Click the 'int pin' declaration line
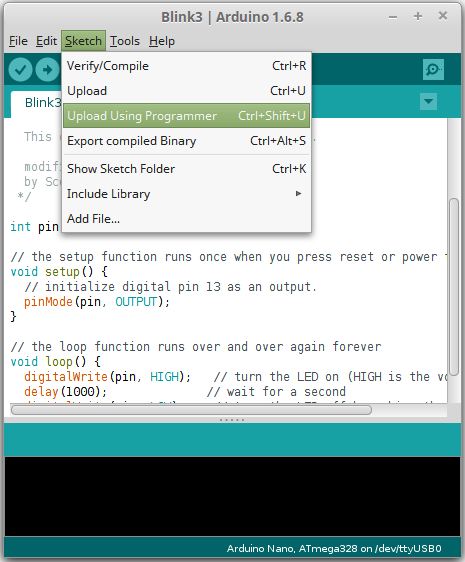The width and height of the screenshot is (465, 562). [x=34, y=227]
